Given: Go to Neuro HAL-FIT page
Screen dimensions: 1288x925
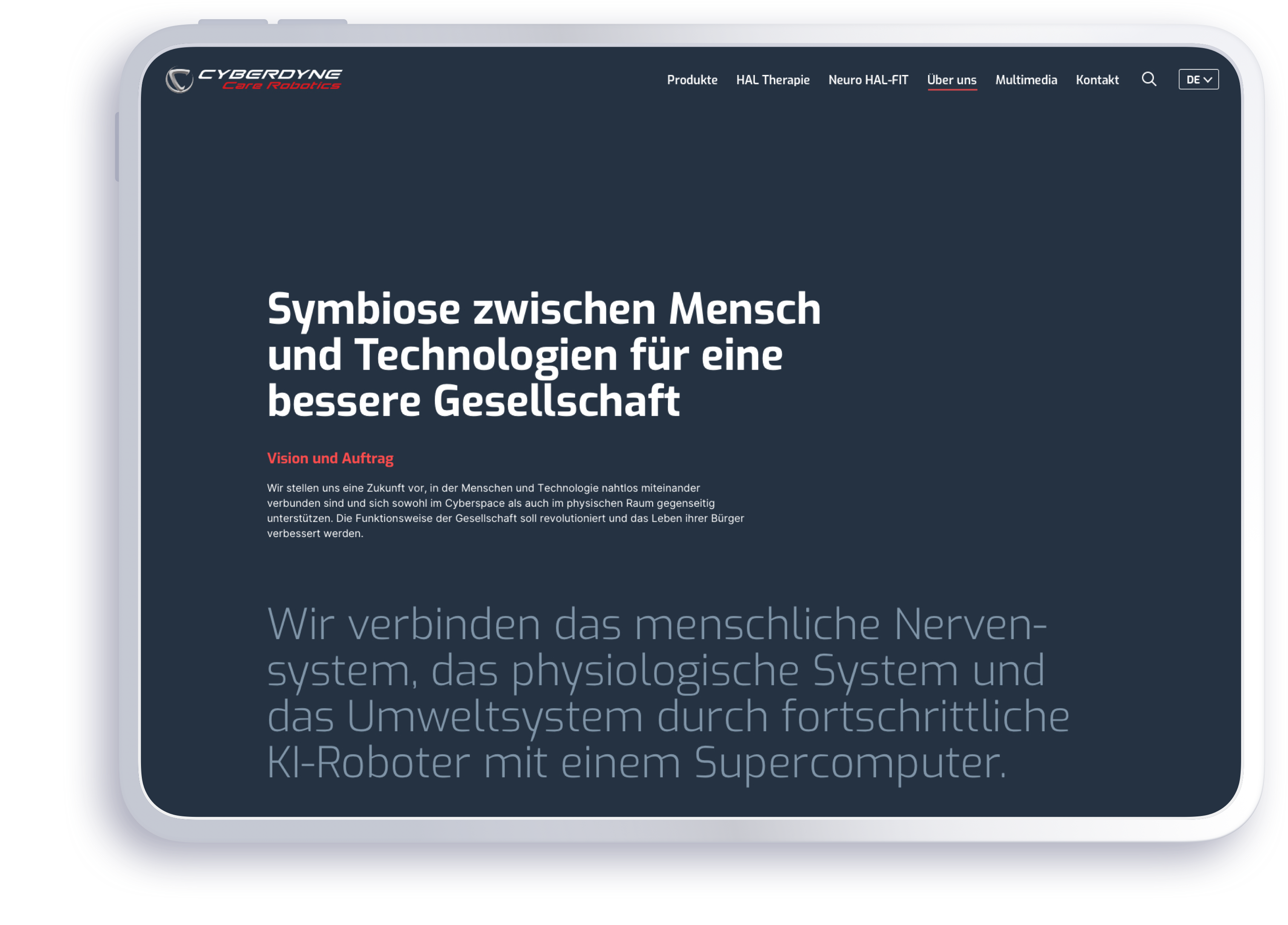Looking at the screenshot, I should click(x=868, y=80).
